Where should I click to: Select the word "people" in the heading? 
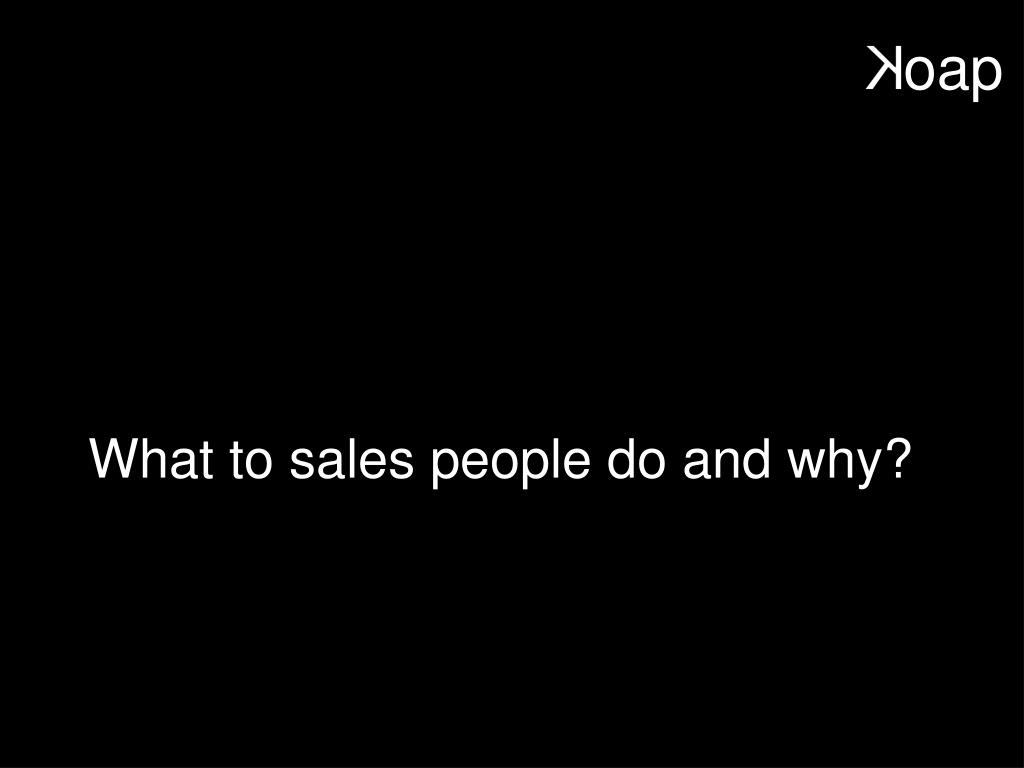511,463
